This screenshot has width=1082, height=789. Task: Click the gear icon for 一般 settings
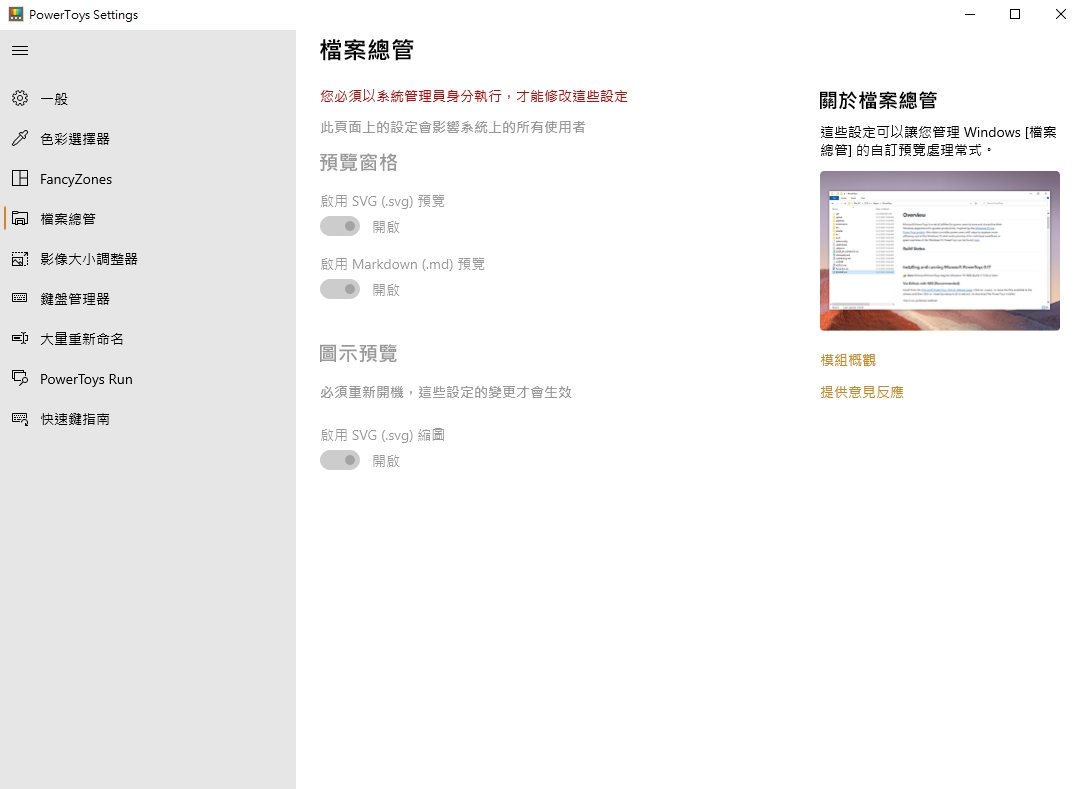coord(20,99)
